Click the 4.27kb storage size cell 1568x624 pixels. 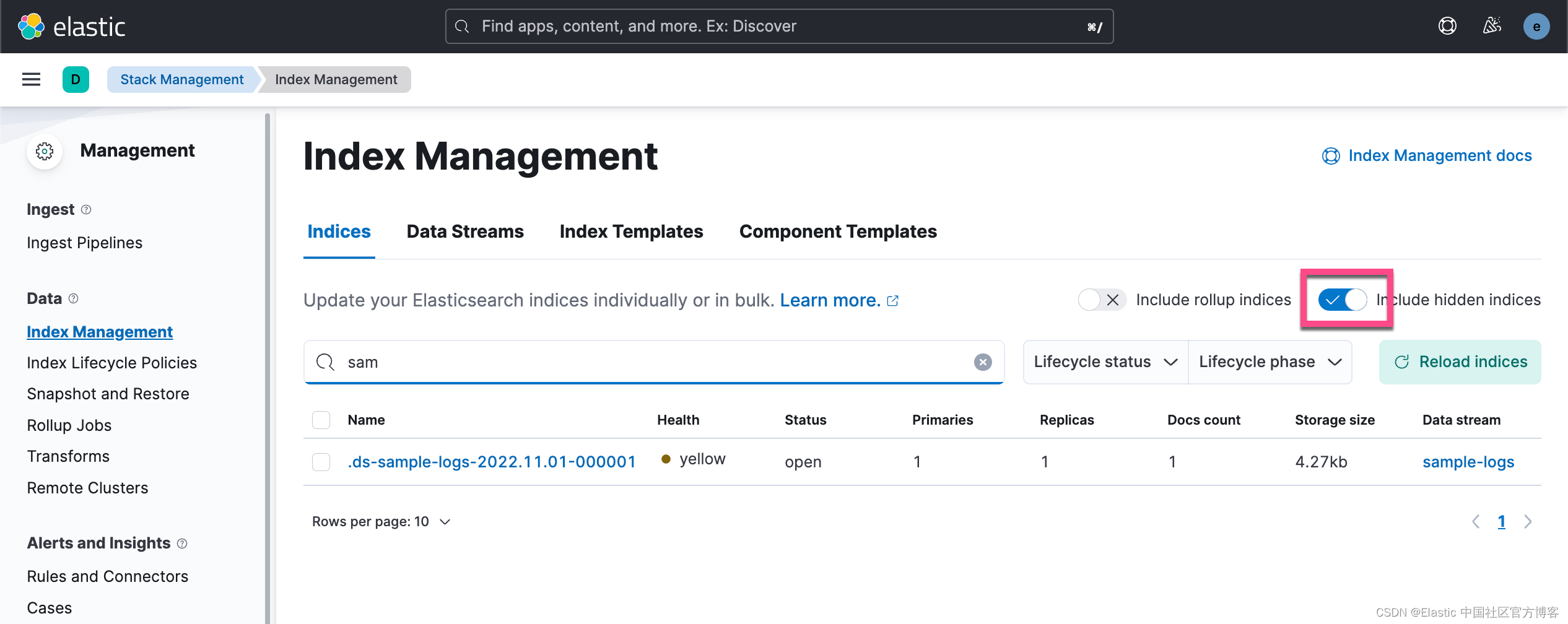pos(1322,462)
